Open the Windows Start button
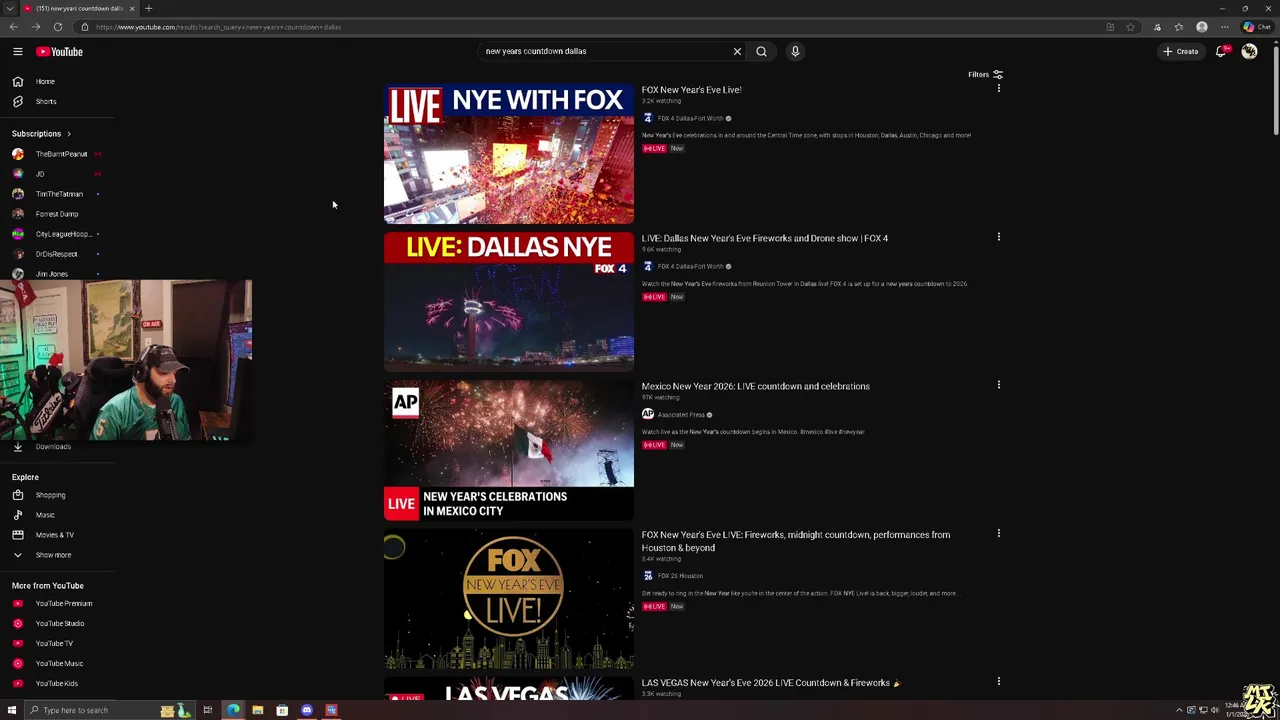Viewport: 1280px width, 720px height. [x=12, y=710]
